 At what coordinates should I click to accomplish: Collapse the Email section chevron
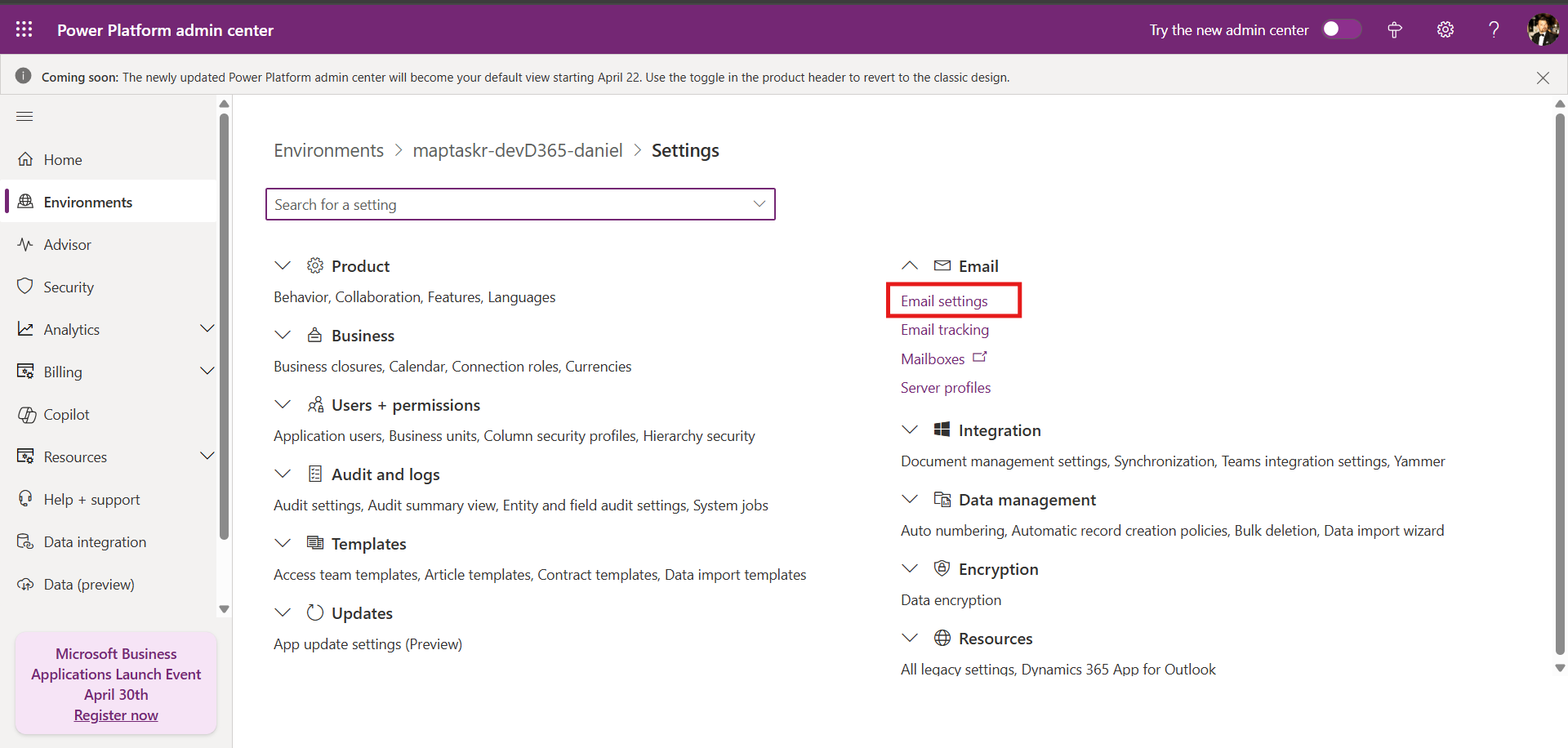tap(910, 265)
